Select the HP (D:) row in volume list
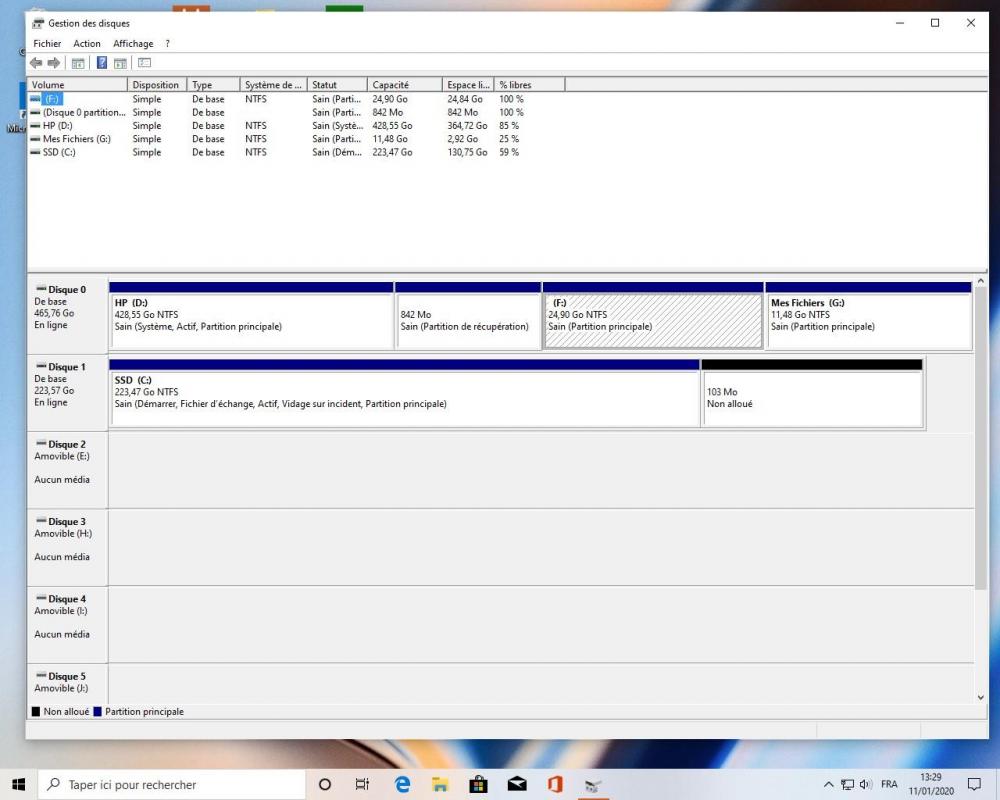Image resolution: width=1000 pixels, height=800 pixels. [58, 126]
